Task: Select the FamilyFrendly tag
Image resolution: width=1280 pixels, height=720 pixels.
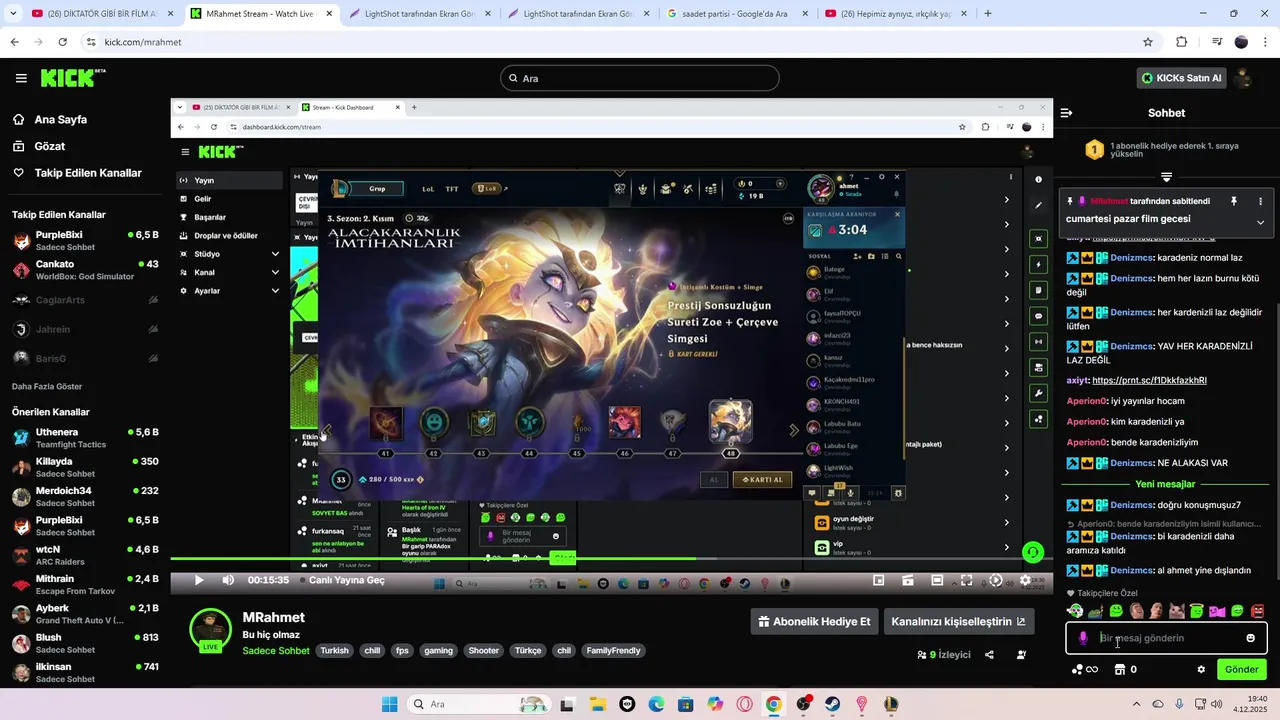Action: pyautogui.click(x=613, y=650)
